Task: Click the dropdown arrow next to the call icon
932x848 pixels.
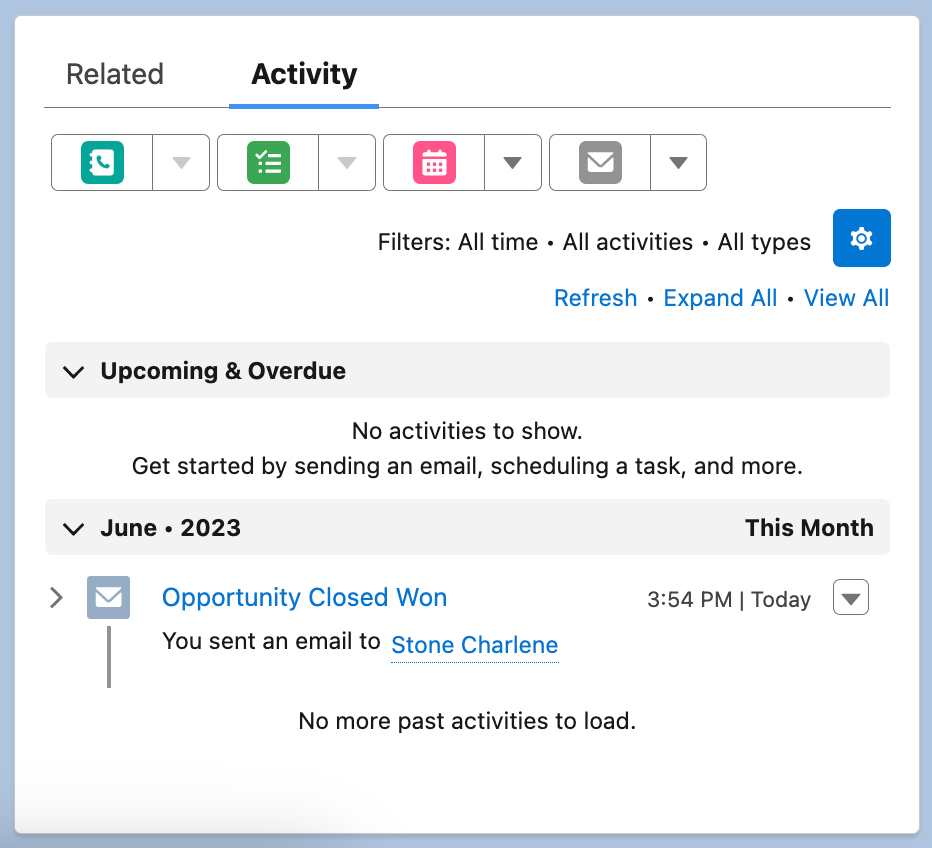Action: [180, 162]
